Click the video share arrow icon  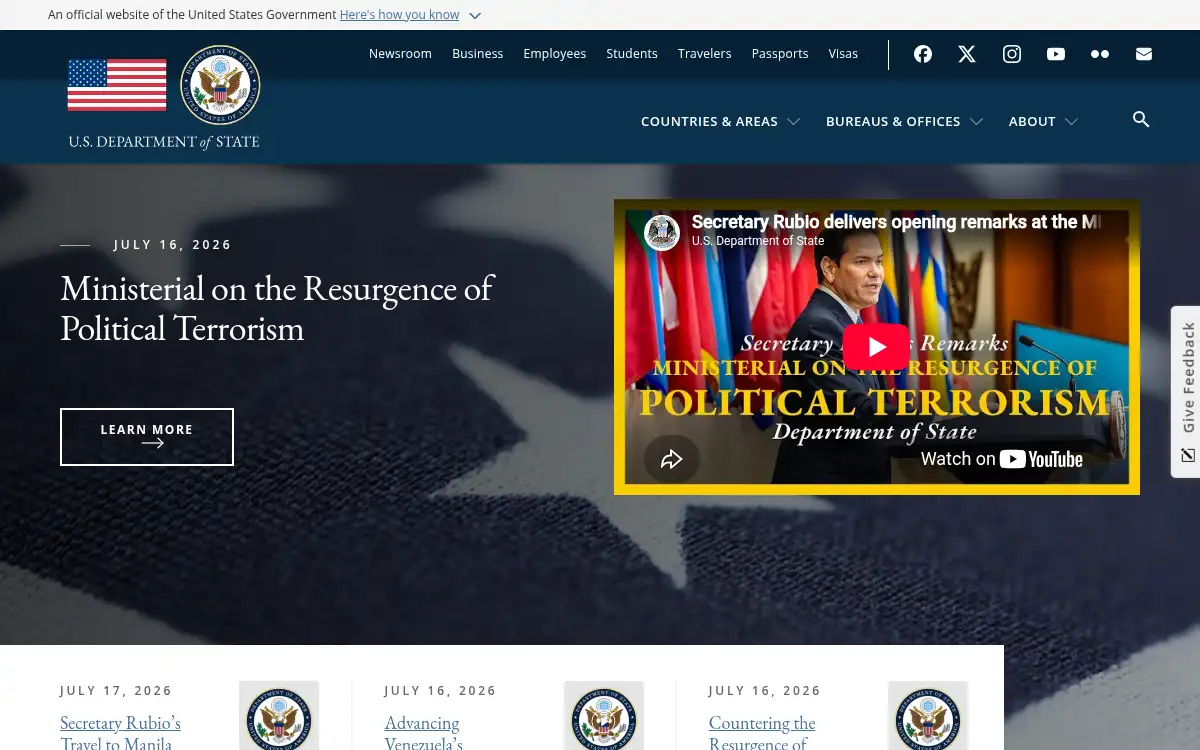[671, 459]
